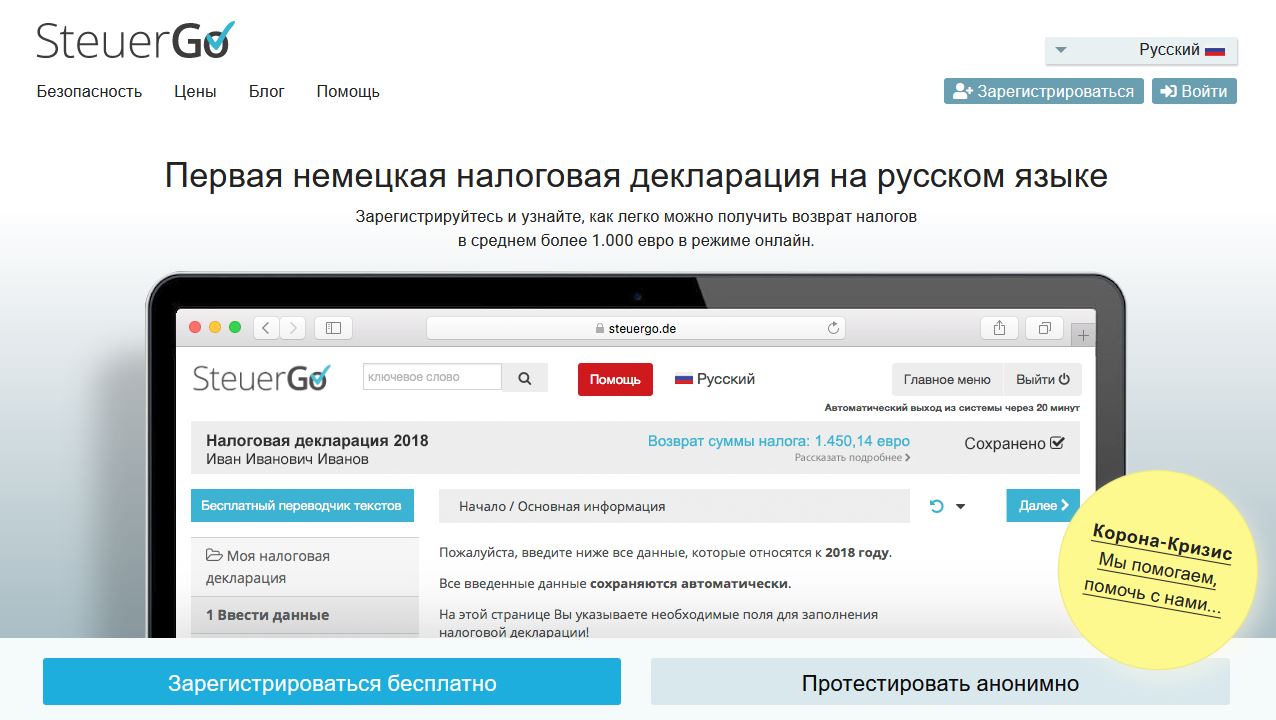Click the Протестировать анонимно button
The height and width of the screenshot is (720, 1276).
[940, 682]
